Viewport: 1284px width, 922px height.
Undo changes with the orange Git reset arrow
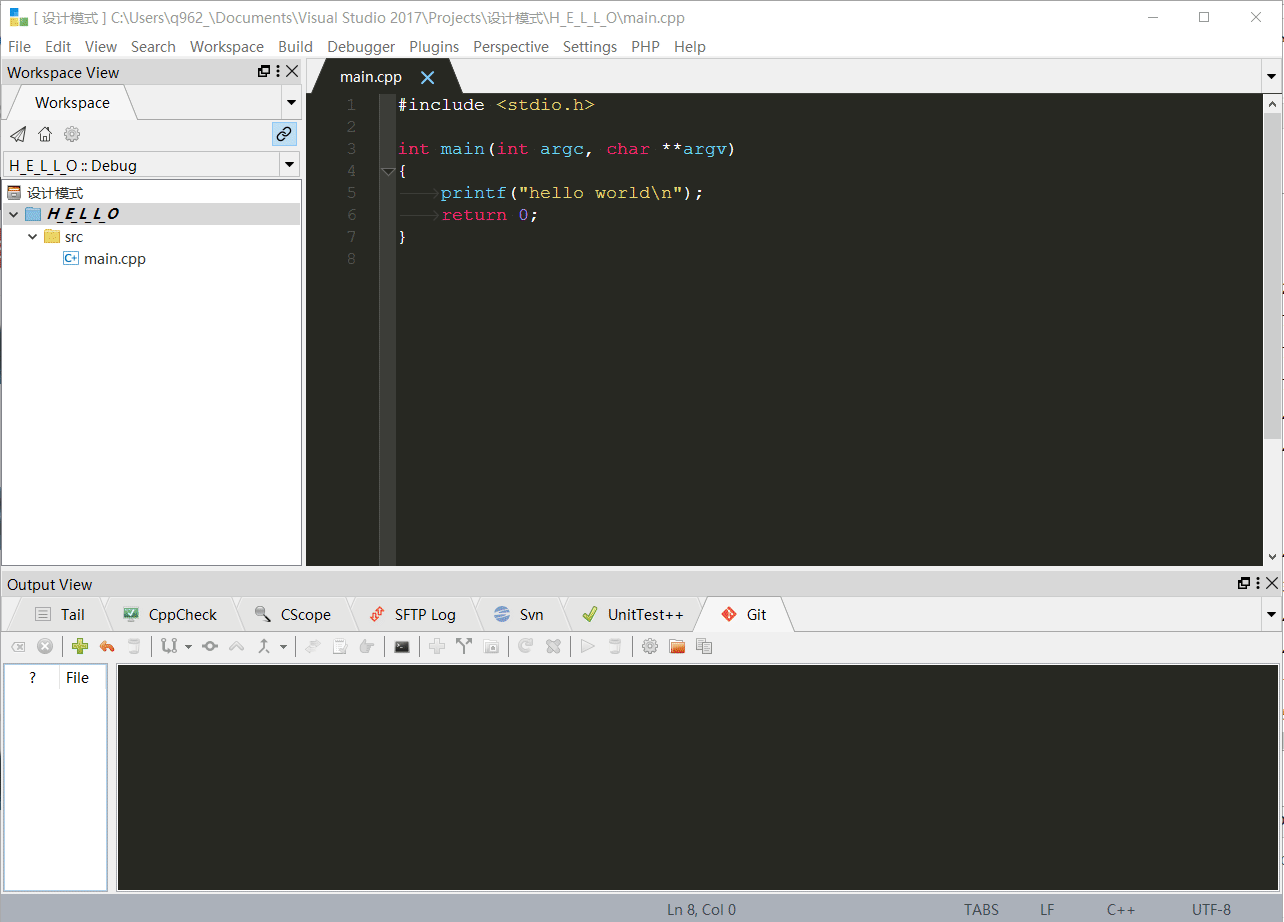click(x=107, y=645)
